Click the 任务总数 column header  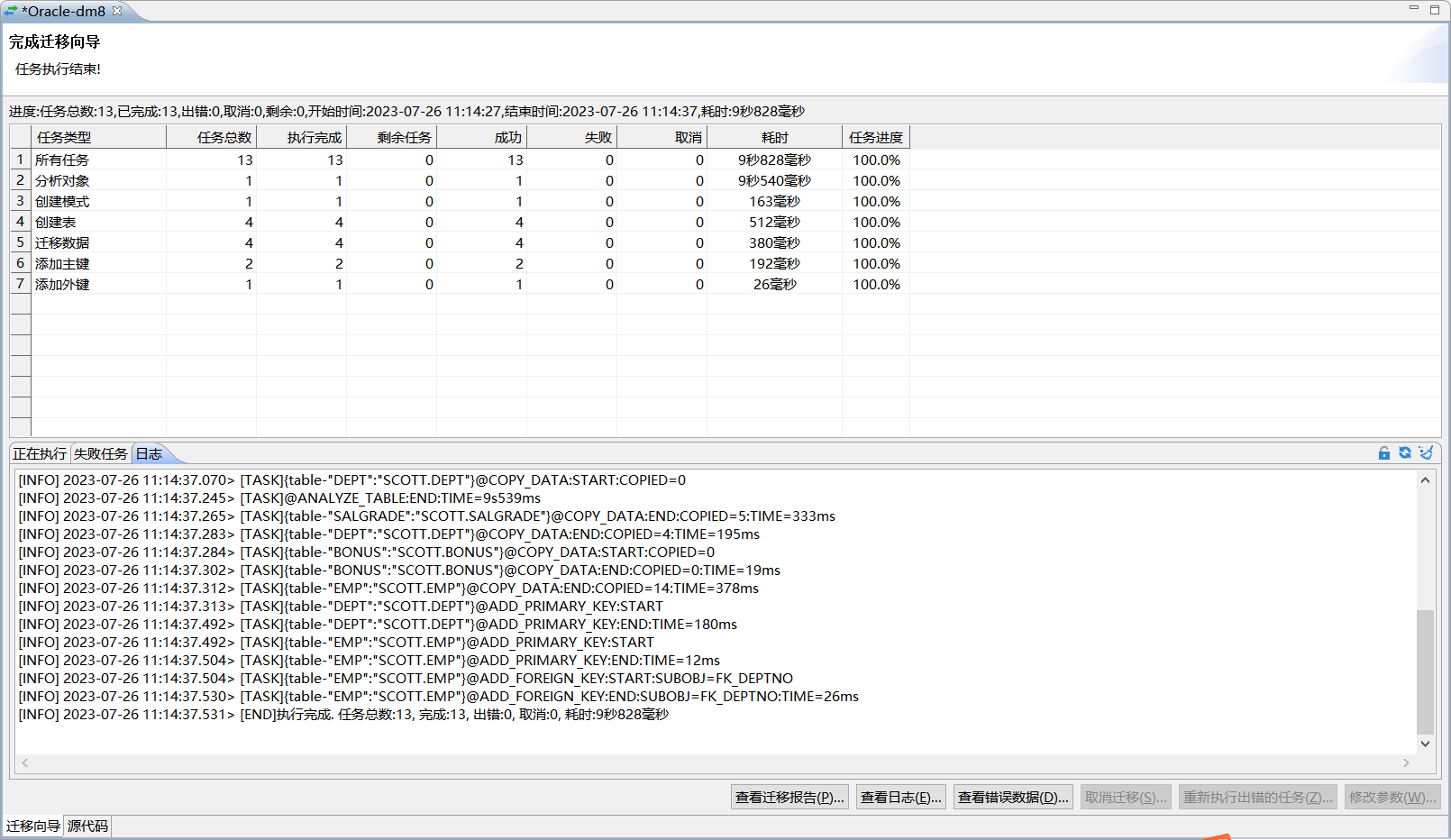tap(212, 137)
